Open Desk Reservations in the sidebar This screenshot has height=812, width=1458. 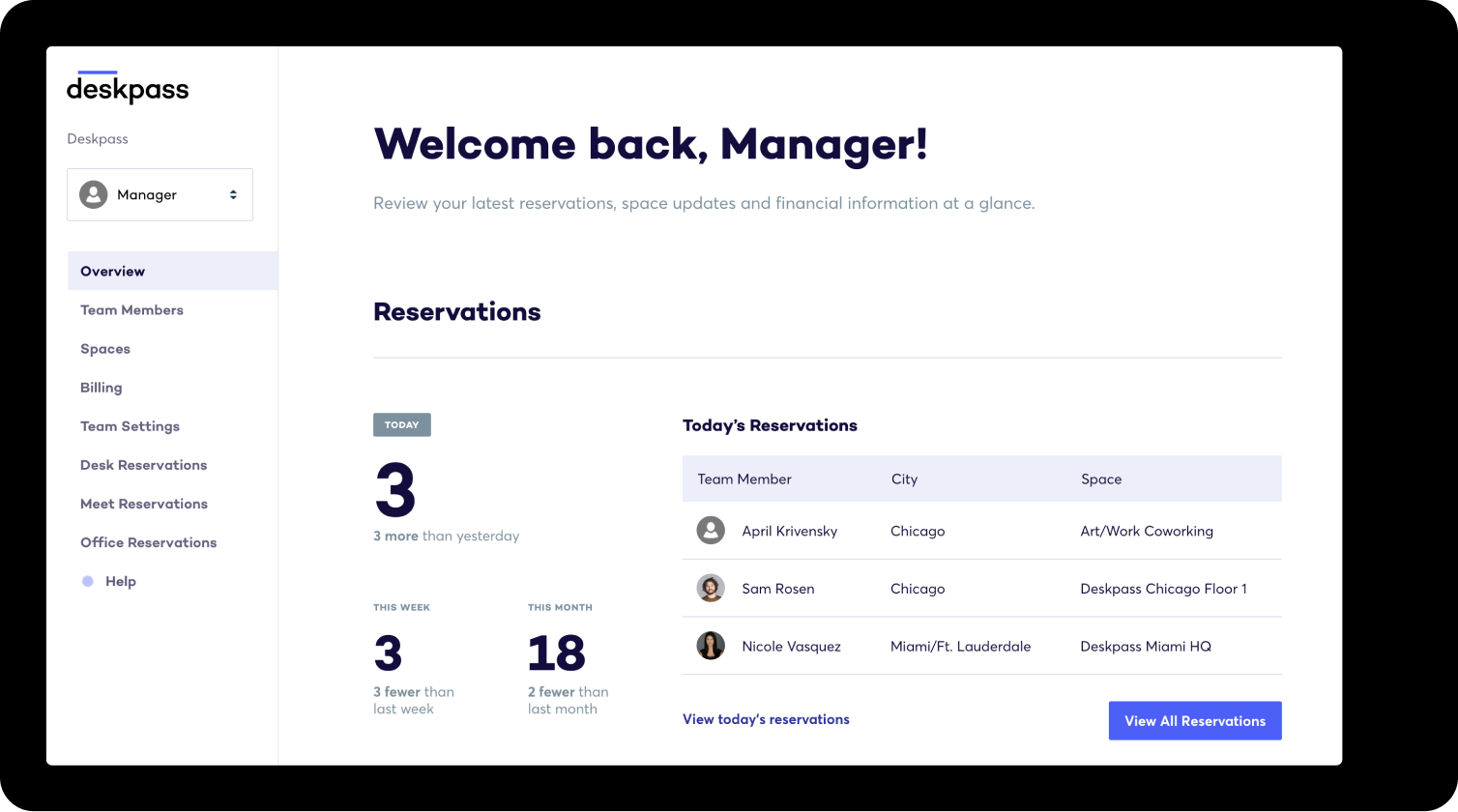pos(144,465)
